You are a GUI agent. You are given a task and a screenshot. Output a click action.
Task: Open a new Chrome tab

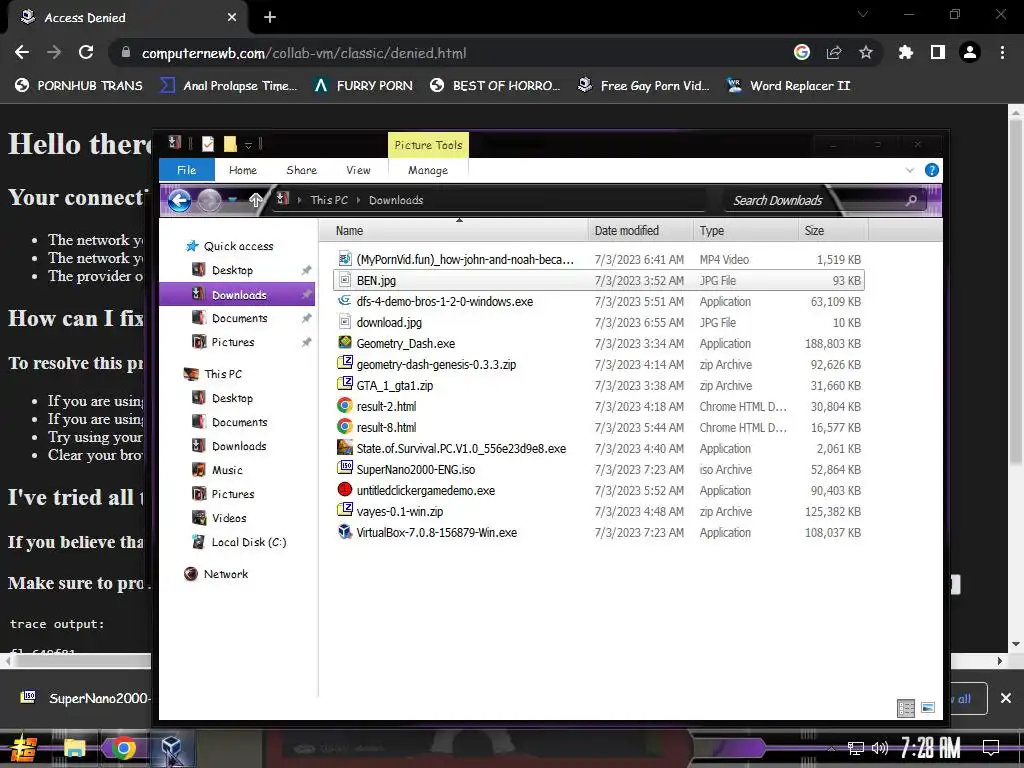point(270,18)
